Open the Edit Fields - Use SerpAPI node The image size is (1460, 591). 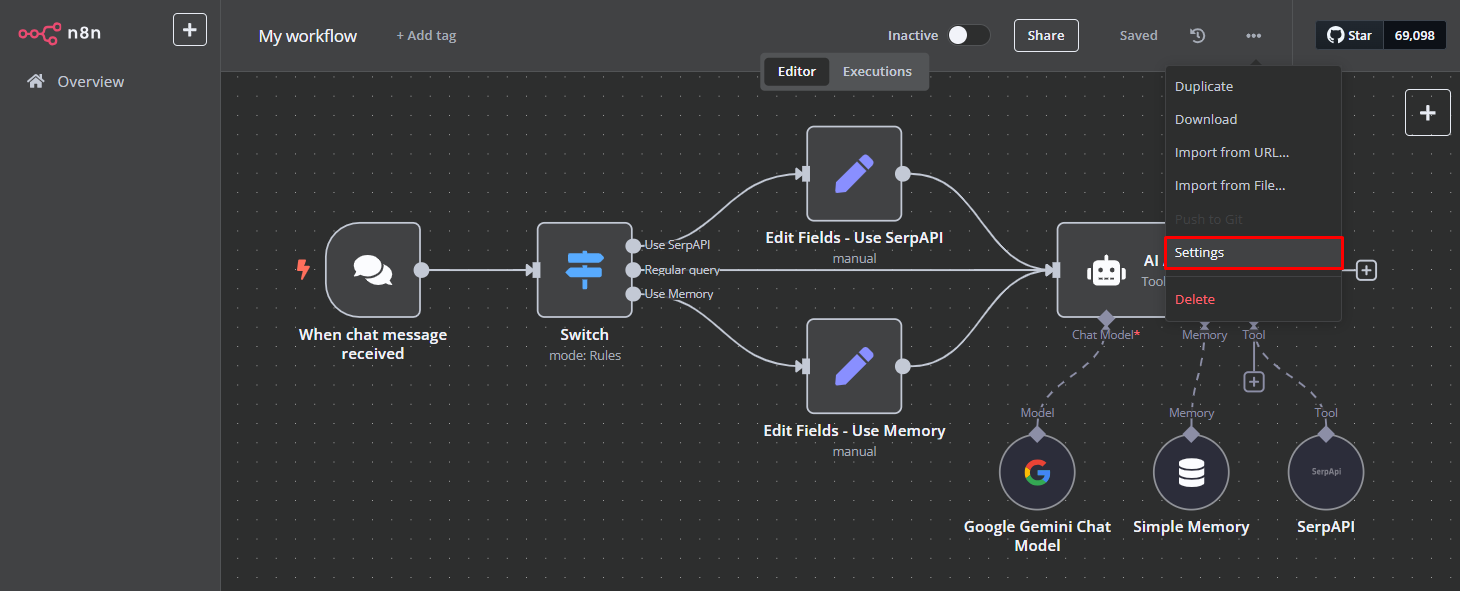853,174
